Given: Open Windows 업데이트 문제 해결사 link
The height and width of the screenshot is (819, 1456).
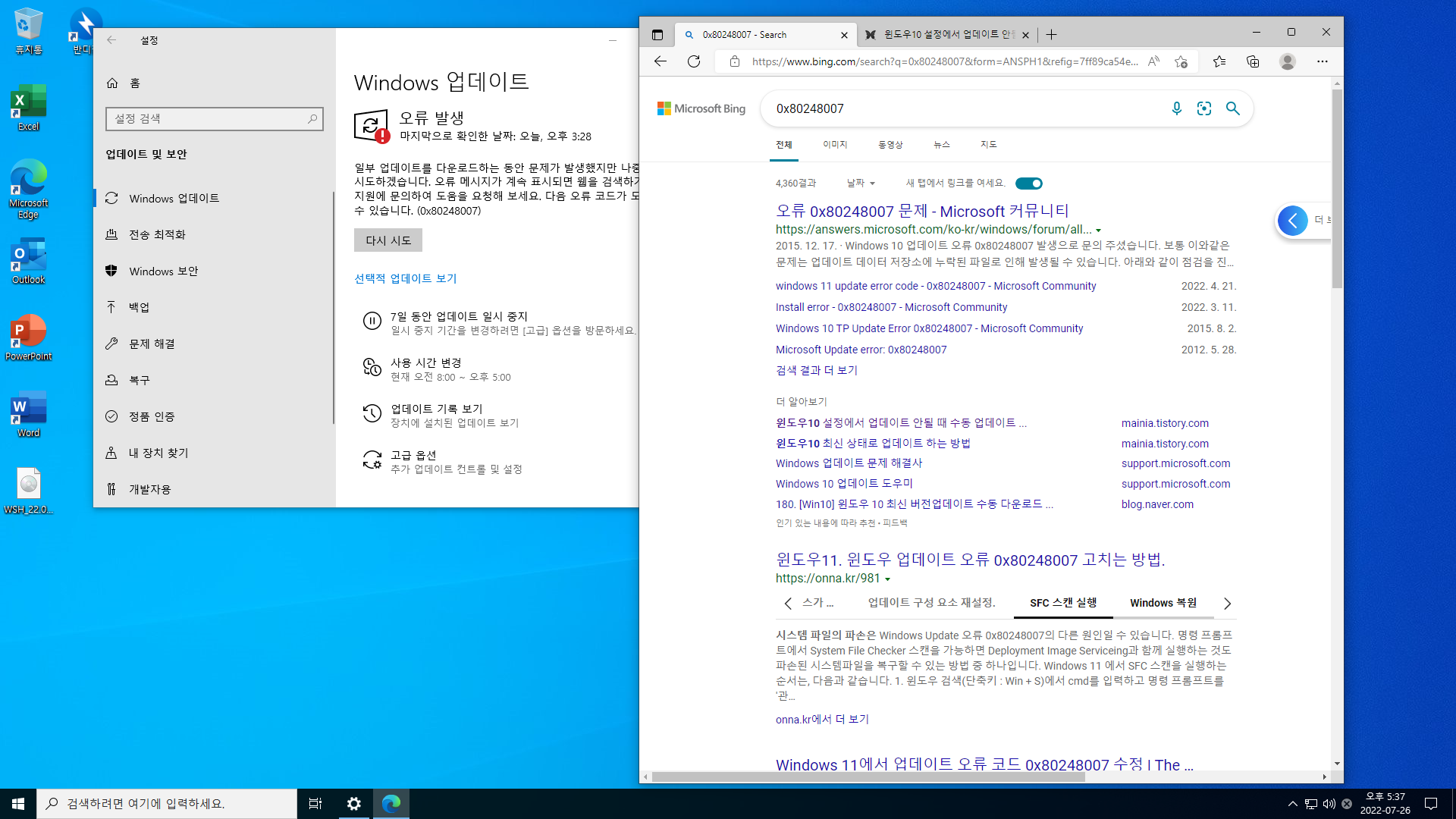Looking at the screenshot, I should tap(849, 463).
